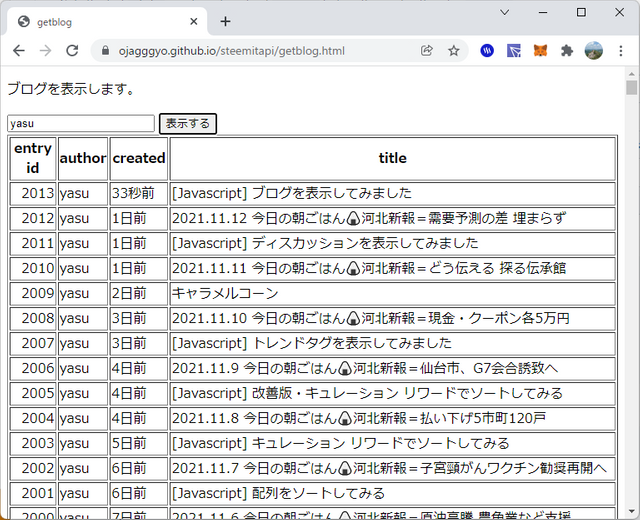Click the '33秒前' created cell
Viewport: 640px width, 520px height.
[x=139, y=193]
